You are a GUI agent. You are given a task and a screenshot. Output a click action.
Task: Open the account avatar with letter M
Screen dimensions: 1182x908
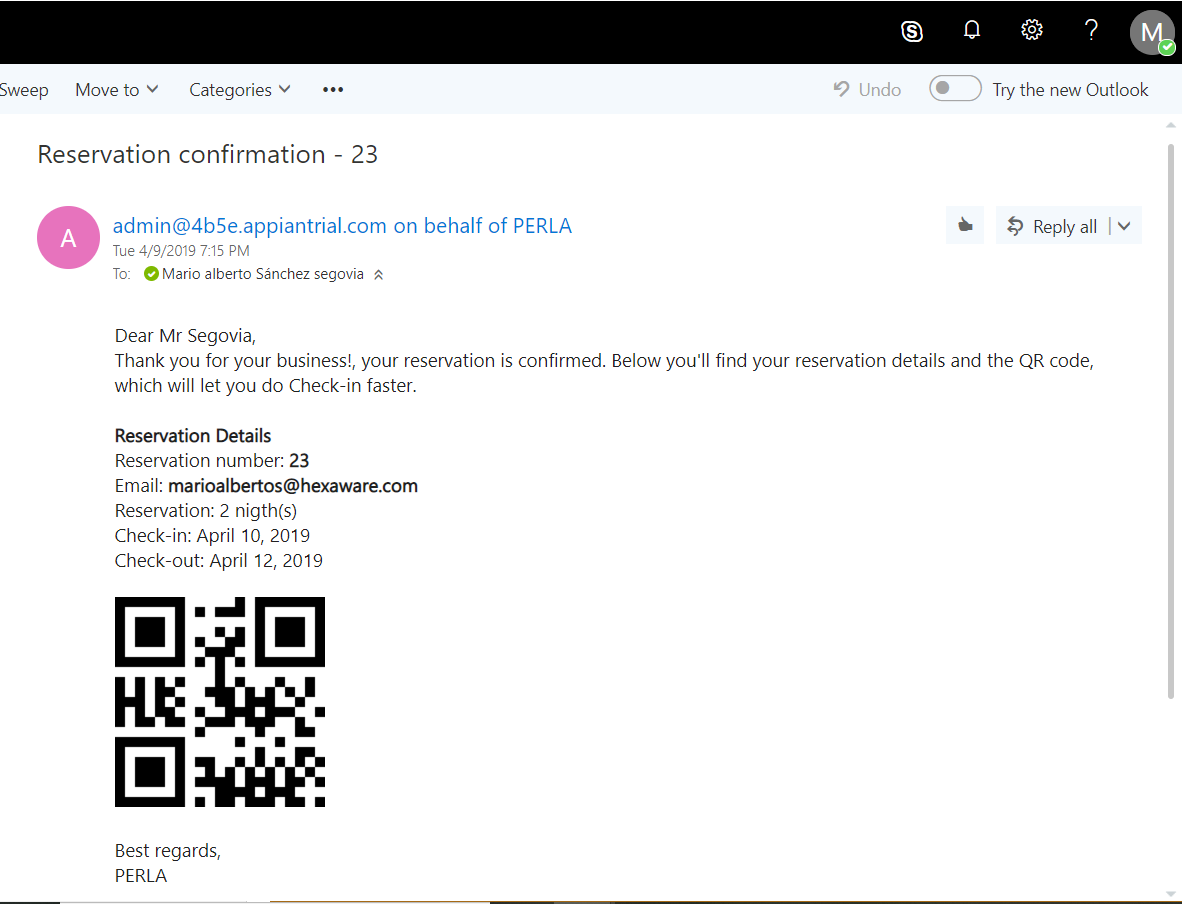point(1152,32)
